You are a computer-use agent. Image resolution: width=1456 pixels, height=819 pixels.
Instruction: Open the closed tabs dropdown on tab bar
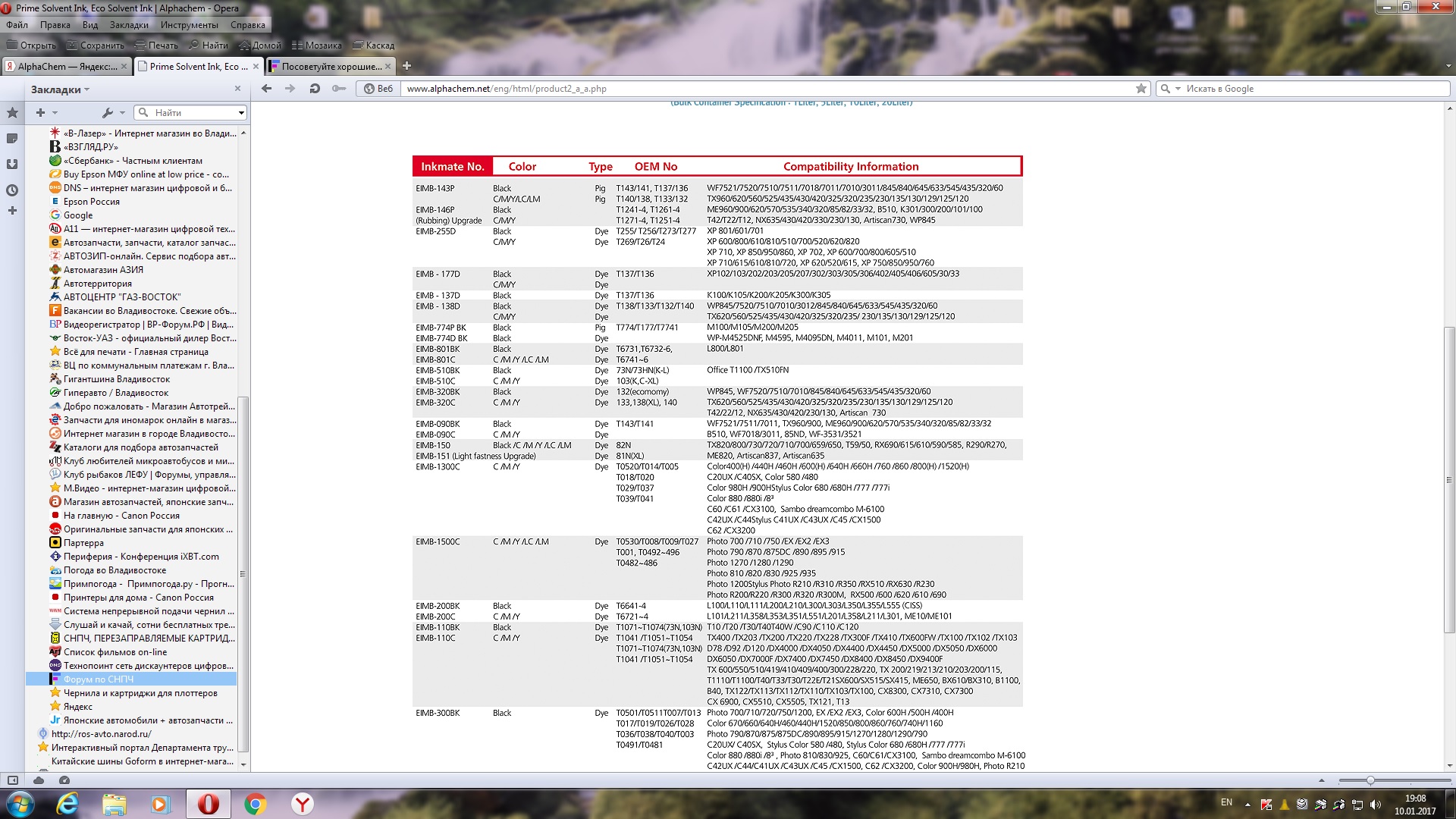(1448, 67)
